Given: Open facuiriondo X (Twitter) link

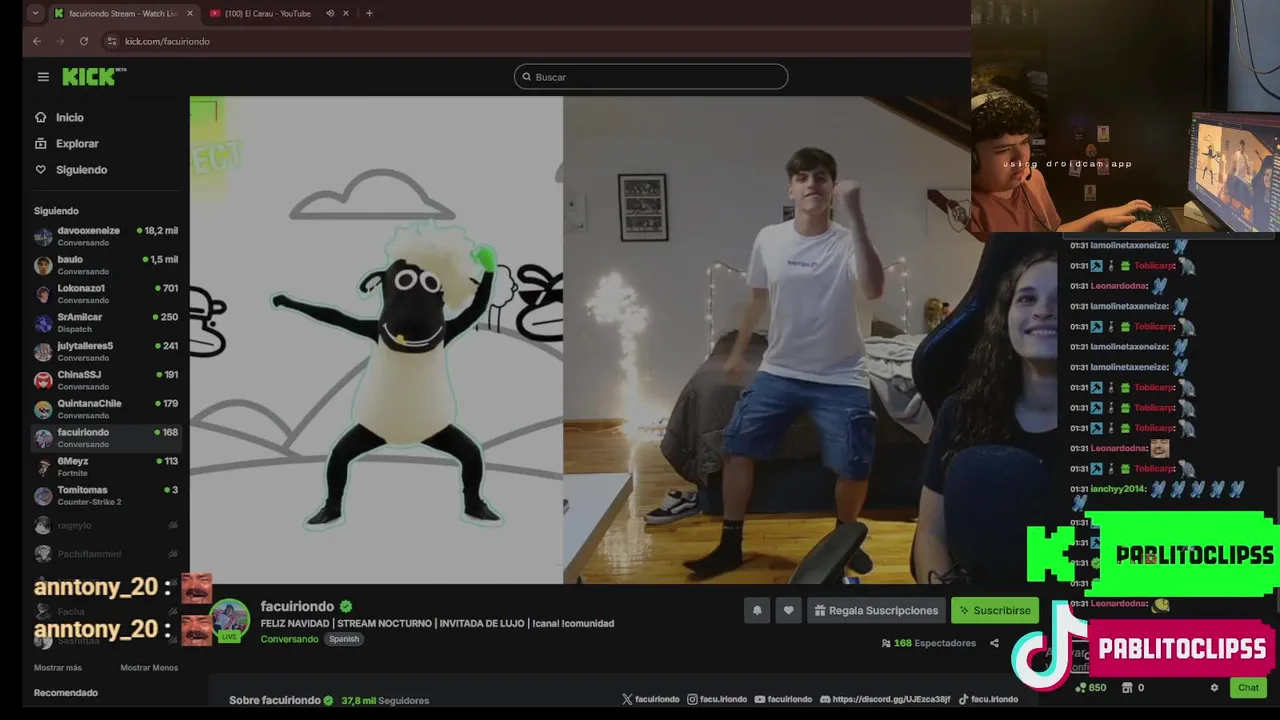Looking at the screenshot, I should [x=651, y=699].
